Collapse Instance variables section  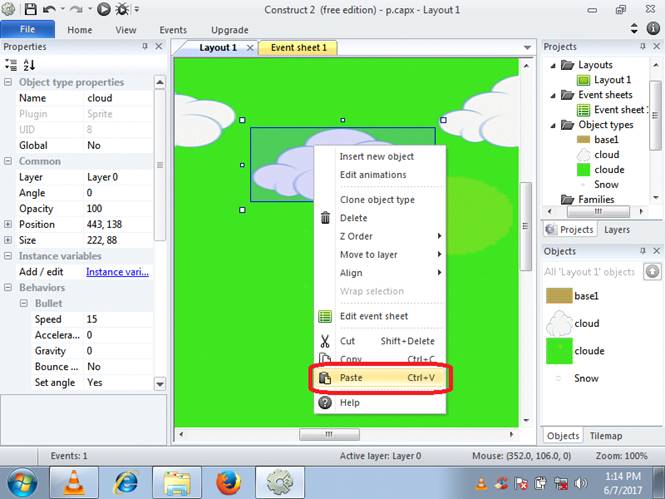pos(8,256)
